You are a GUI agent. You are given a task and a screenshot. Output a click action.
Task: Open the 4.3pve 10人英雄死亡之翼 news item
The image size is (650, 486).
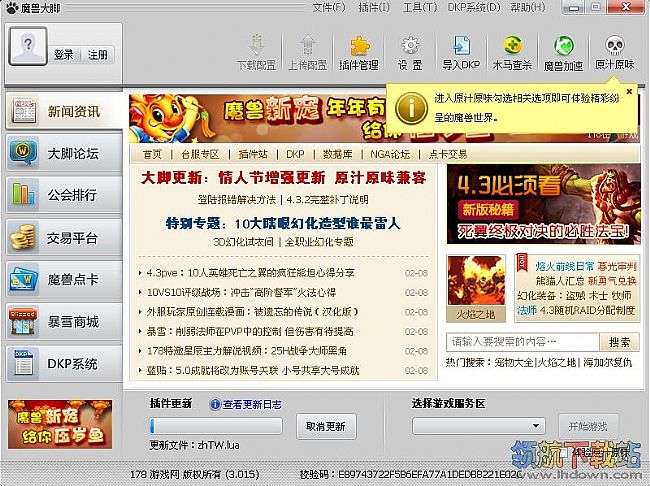click(x=250, y=273)
